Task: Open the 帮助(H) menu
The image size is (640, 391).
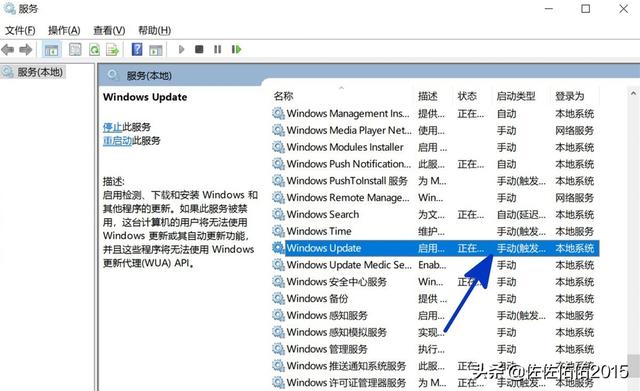Action: (x=154, y=30)
